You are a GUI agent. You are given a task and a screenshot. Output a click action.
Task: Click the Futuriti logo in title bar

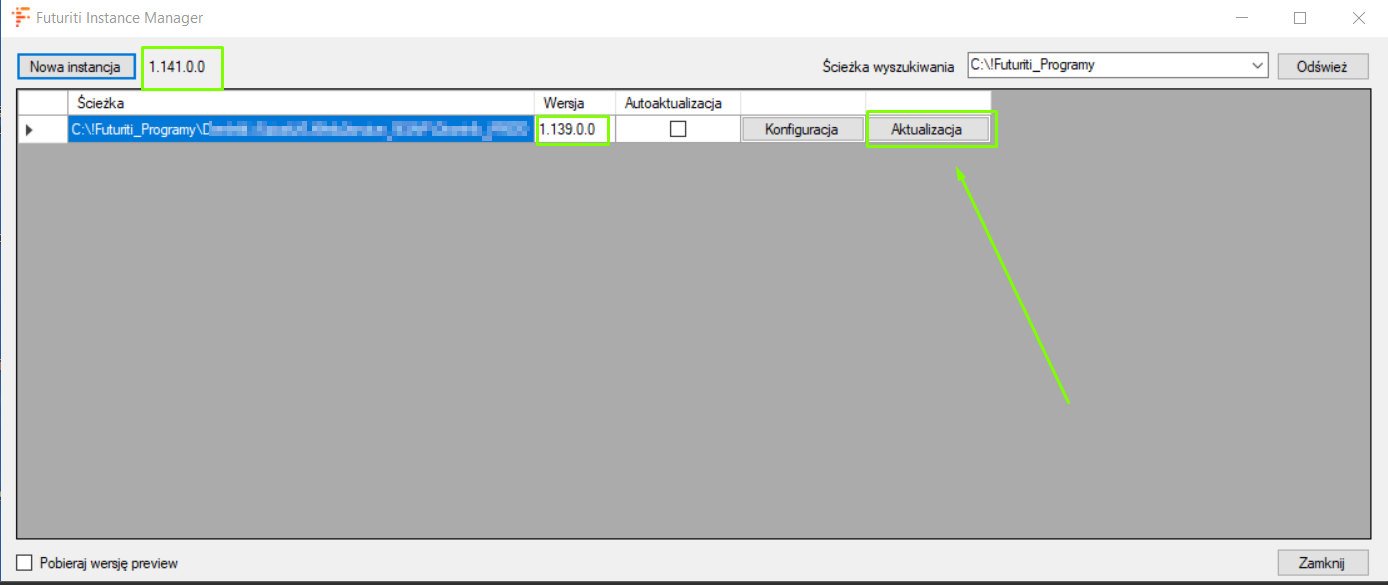[x=19, y=18]
